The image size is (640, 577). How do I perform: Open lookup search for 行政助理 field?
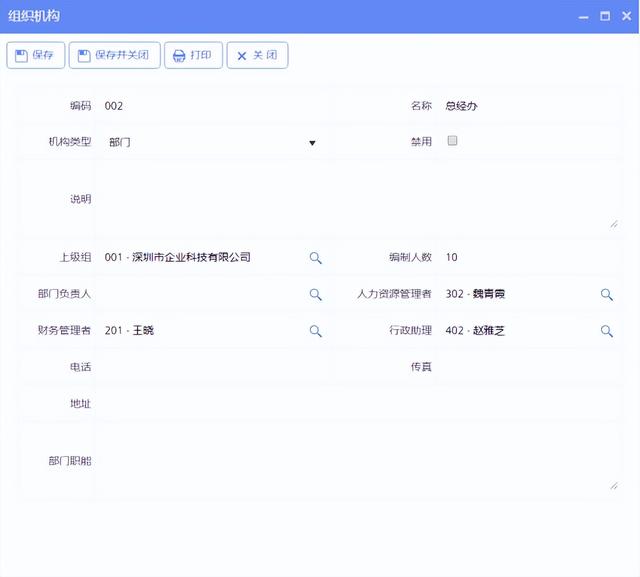(x=607, y=331)
